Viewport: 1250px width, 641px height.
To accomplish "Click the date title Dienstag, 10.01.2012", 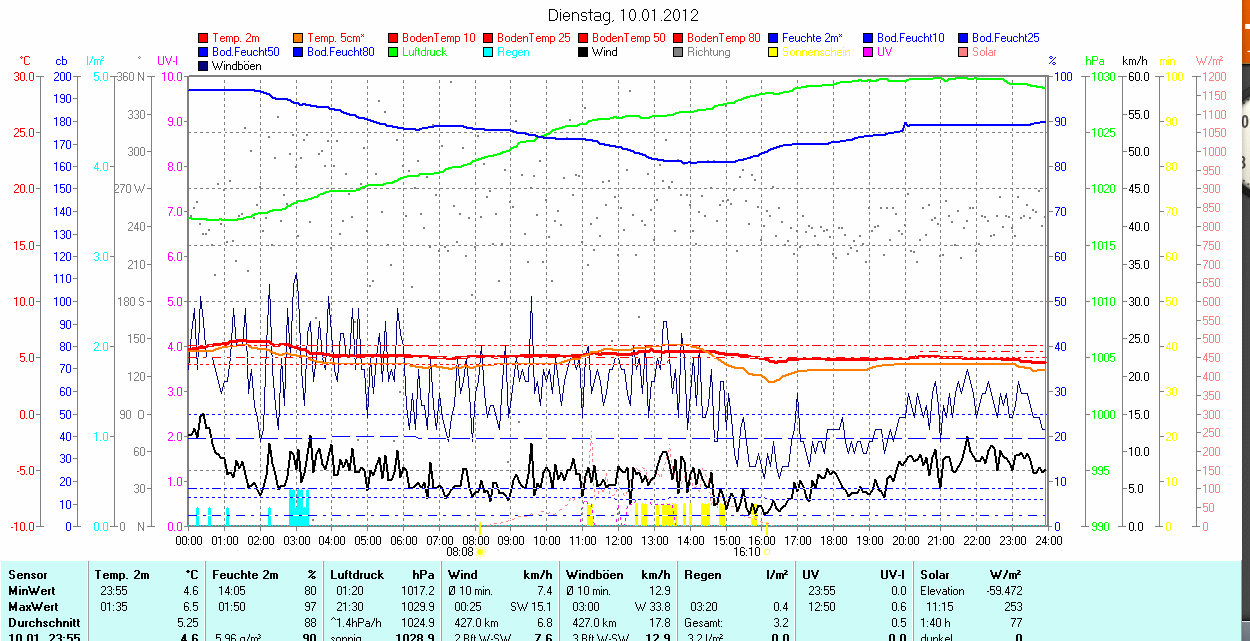I will tap(624, 15).
